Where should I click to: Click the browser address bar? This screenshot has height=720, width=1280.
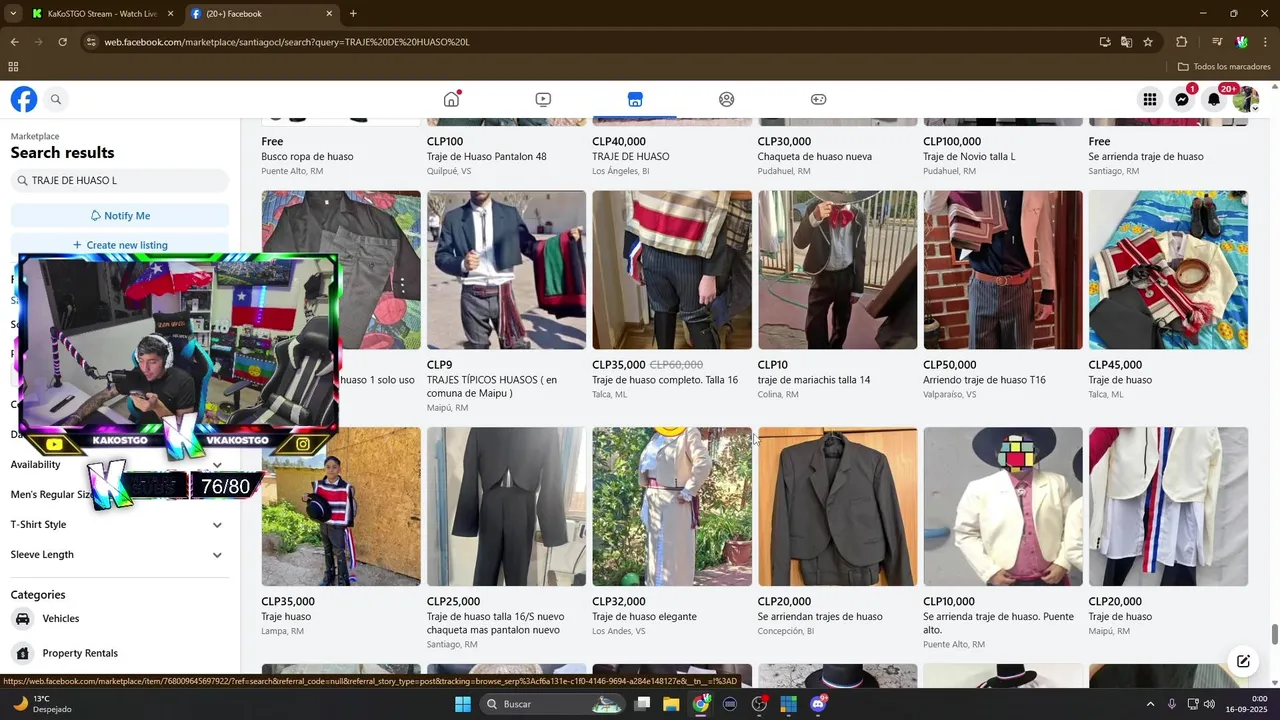pos(590,42)
